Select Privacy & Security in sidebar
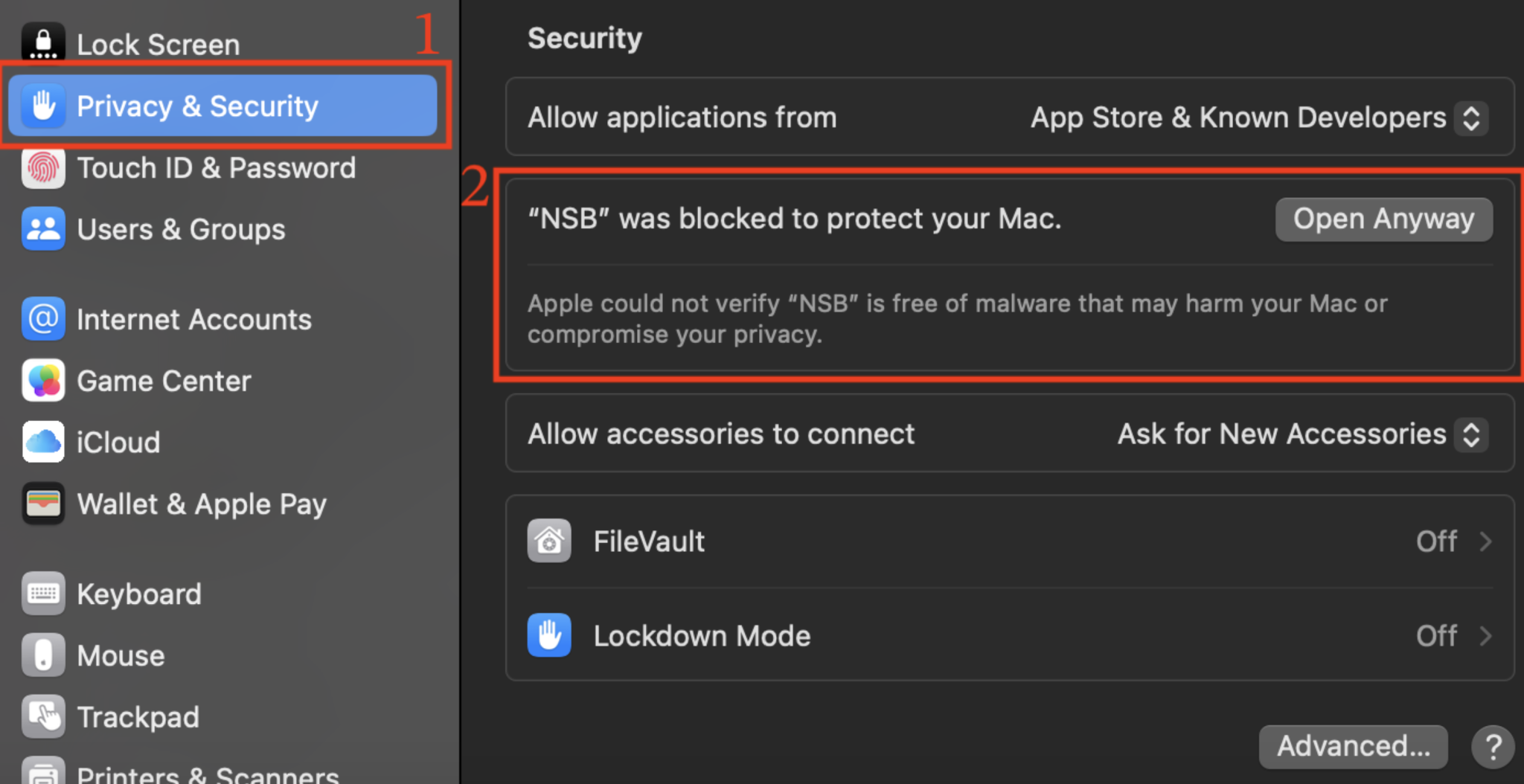 coord(222,106)
